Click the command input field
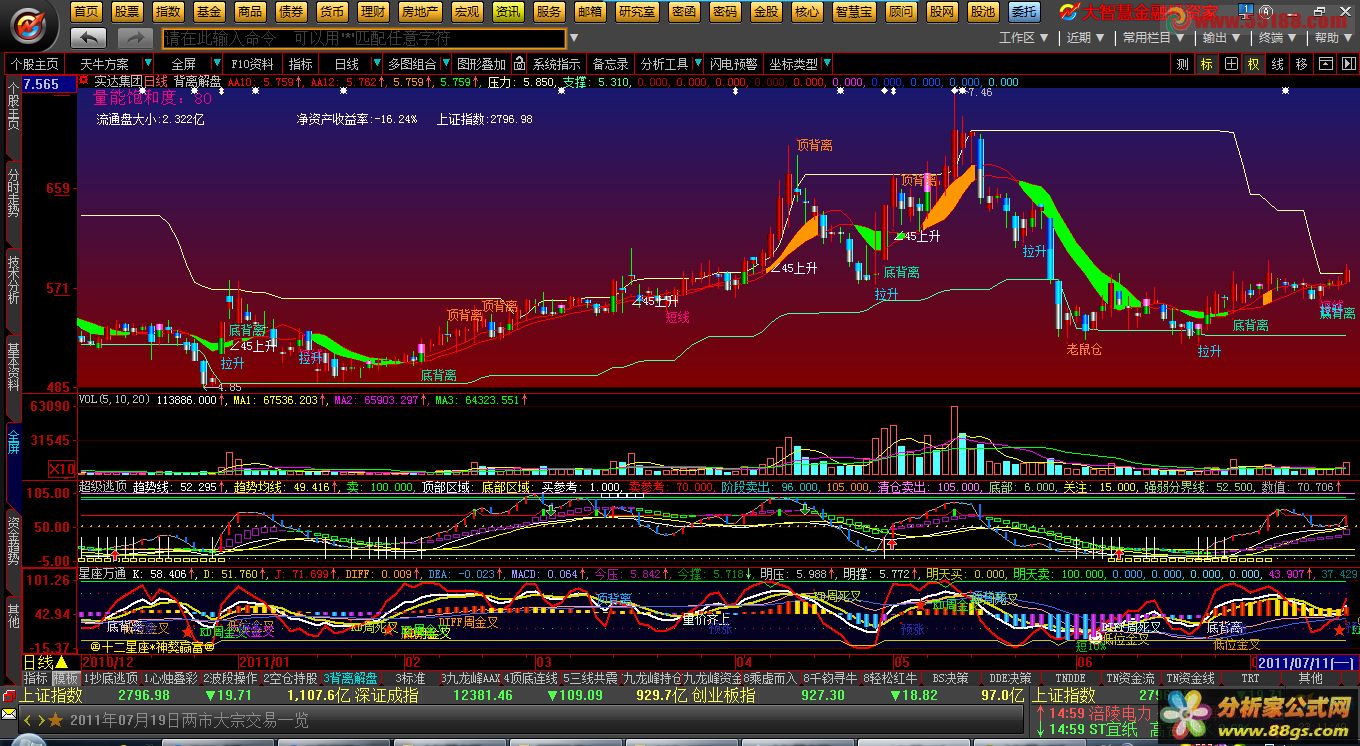Image resolution: width=1360 pixels, height=746 pixels. coord(364,38)
